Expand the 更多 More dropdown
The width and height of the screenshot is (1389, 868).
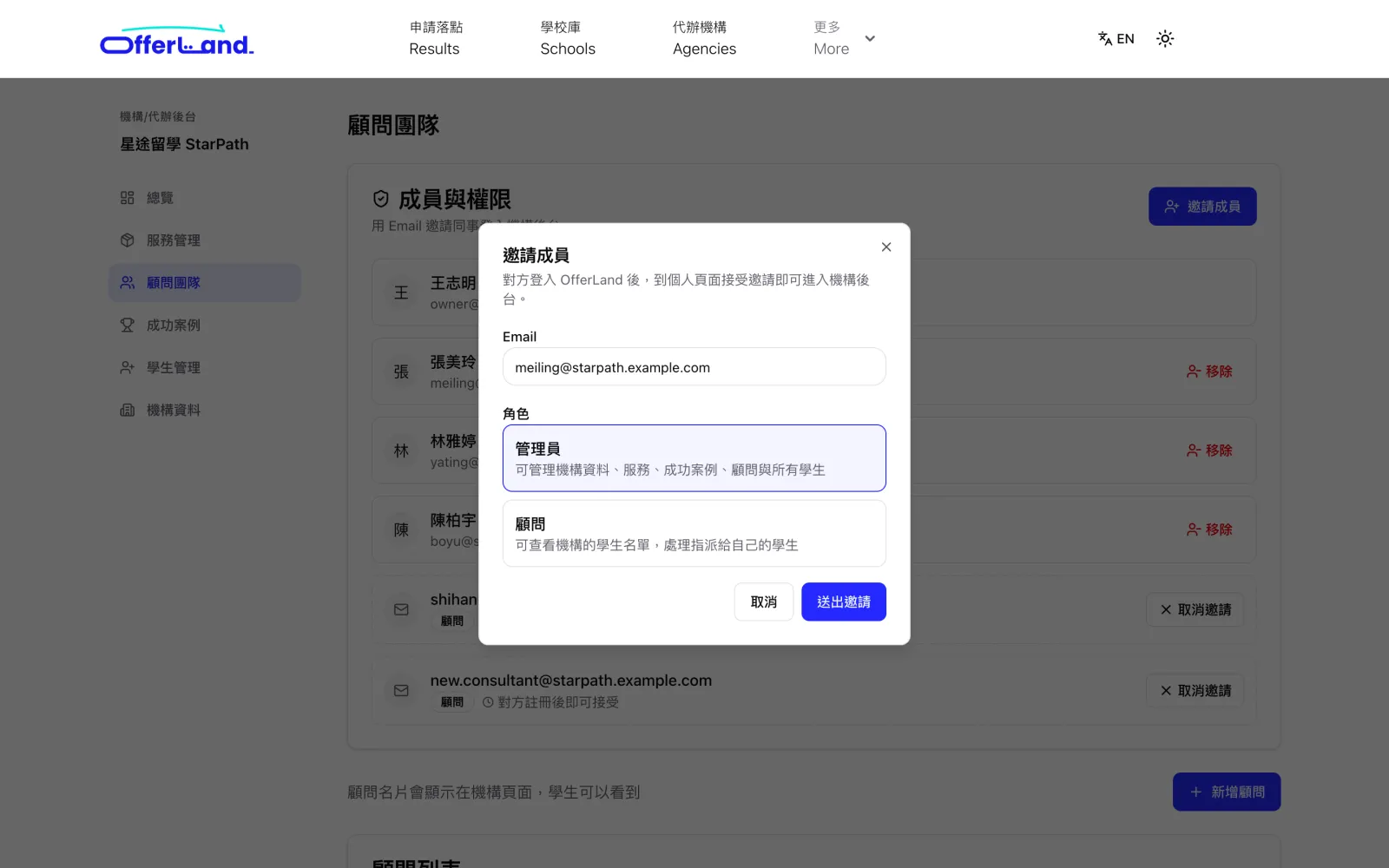point(844,38)
